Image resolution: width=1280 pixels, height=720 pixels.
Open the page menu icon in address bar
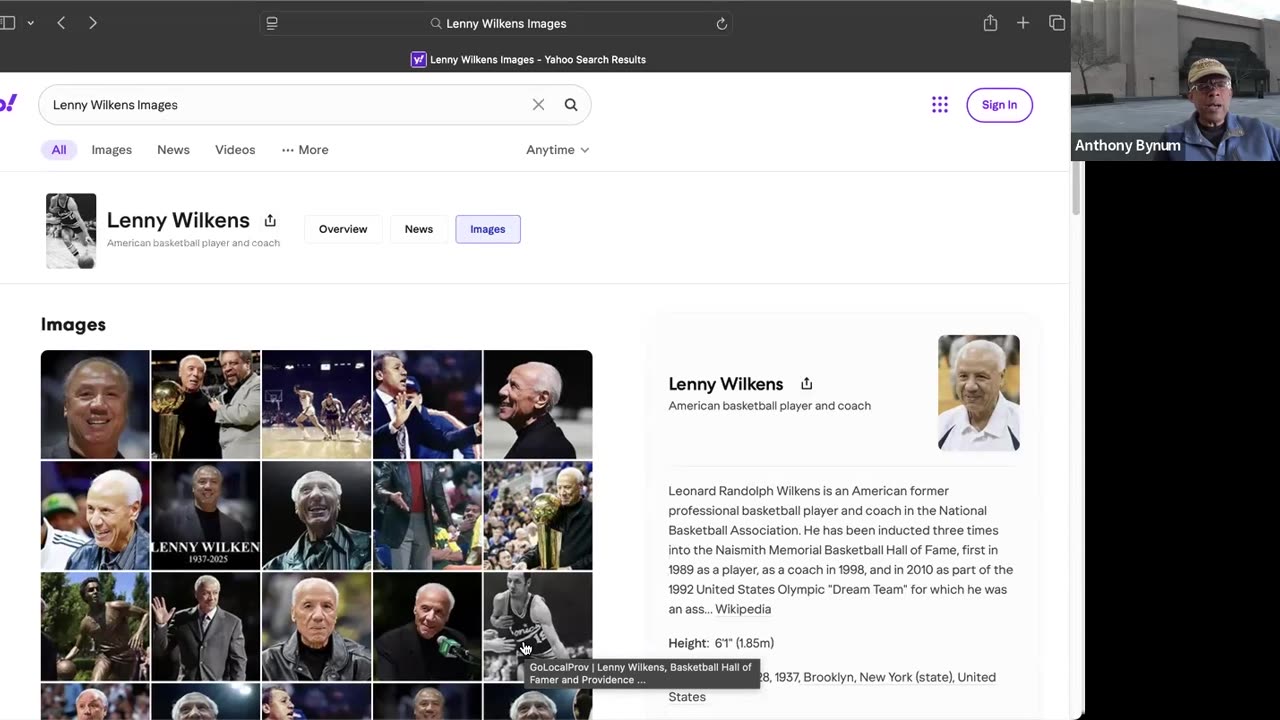coord(272,24)
